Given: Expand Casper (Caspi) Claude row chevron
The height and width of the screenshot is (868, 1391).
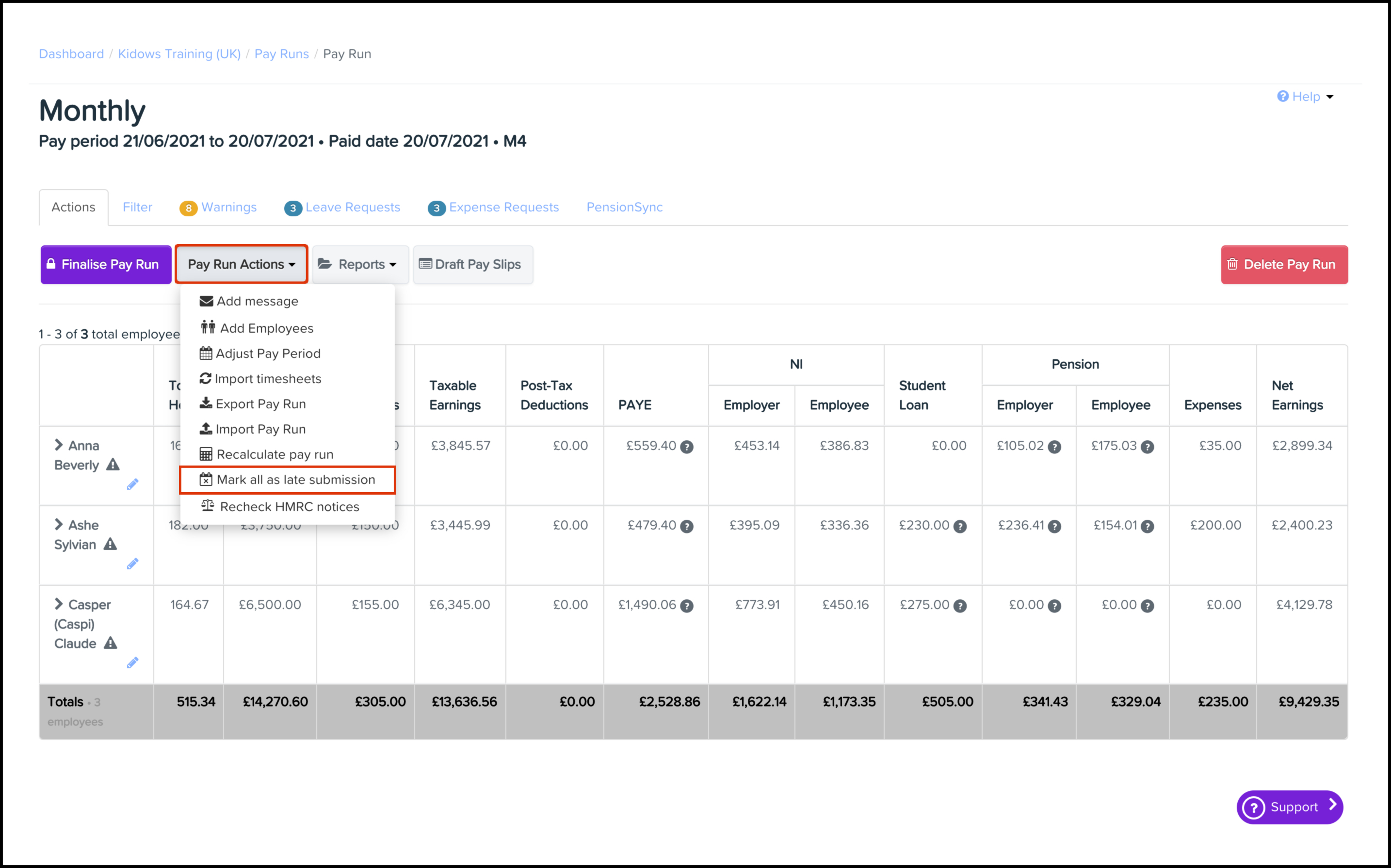Looking at the screenshot, I should 59,604.
